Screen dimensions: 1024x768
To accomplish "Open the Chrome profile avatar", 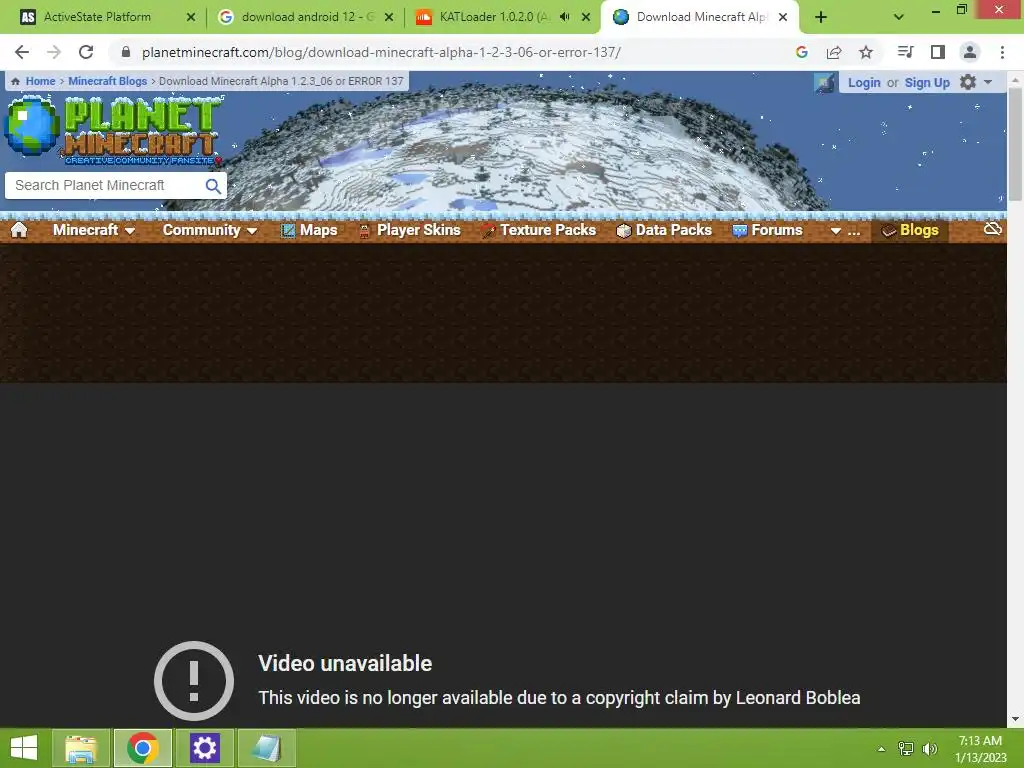I will tap(970, 52).
